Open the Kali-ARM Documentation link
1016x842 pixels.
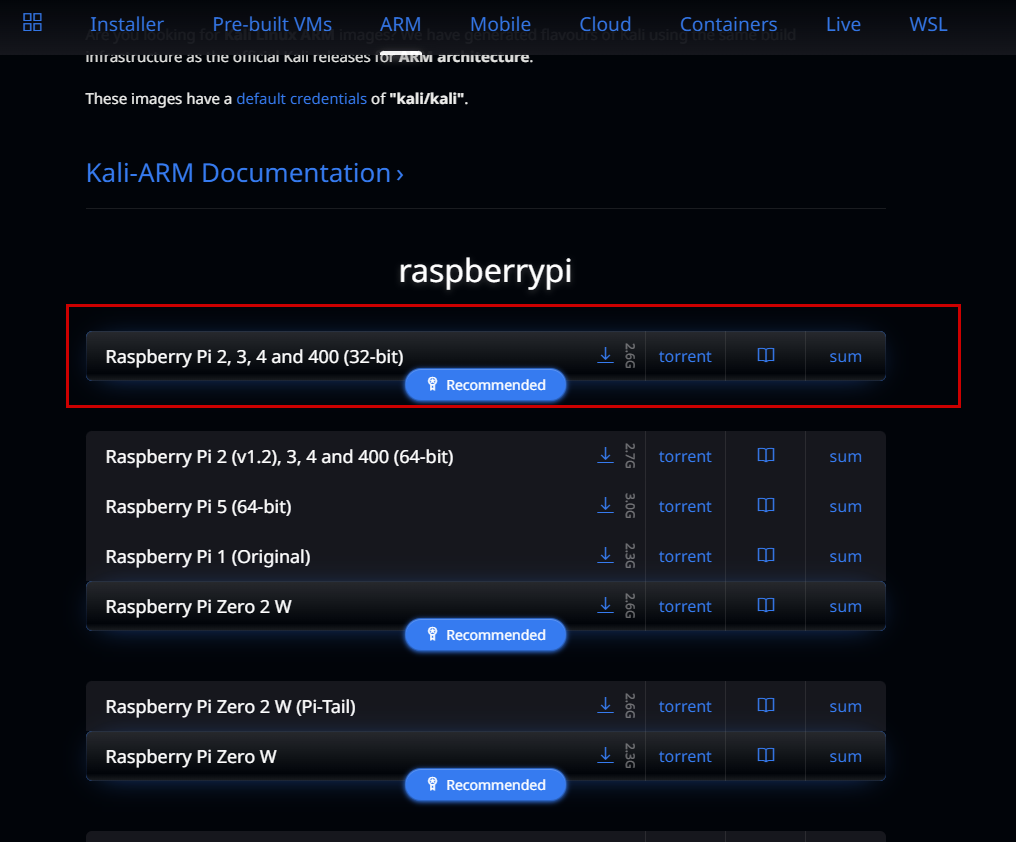tap(244, 173)
